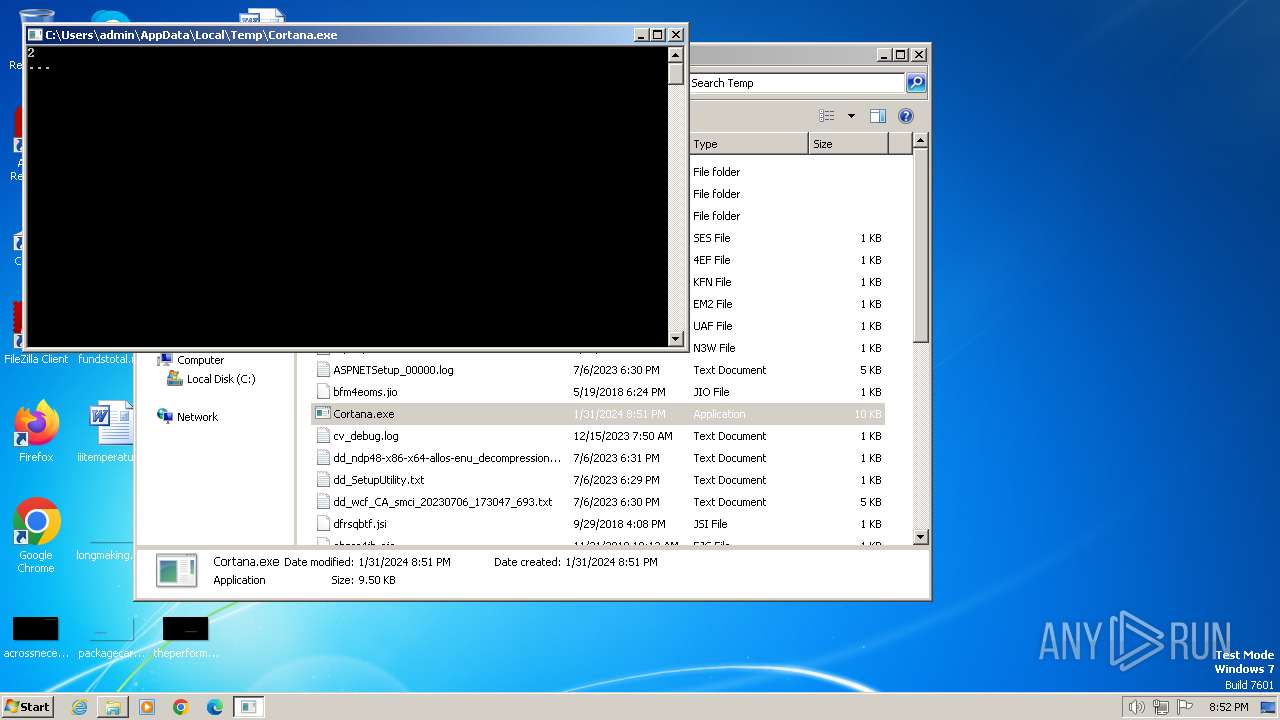
Task: Sort files by Size column header
Action: [x=848, y=144]
